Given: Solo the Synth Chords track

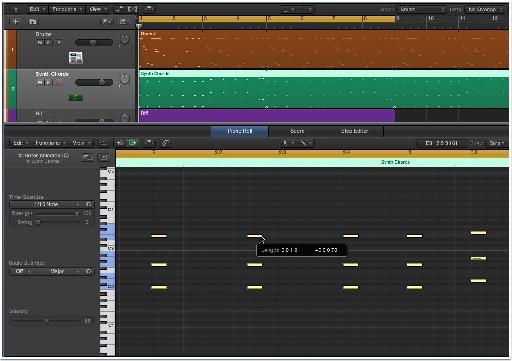Looking at the screenshot, I should [x=49, y=82].
